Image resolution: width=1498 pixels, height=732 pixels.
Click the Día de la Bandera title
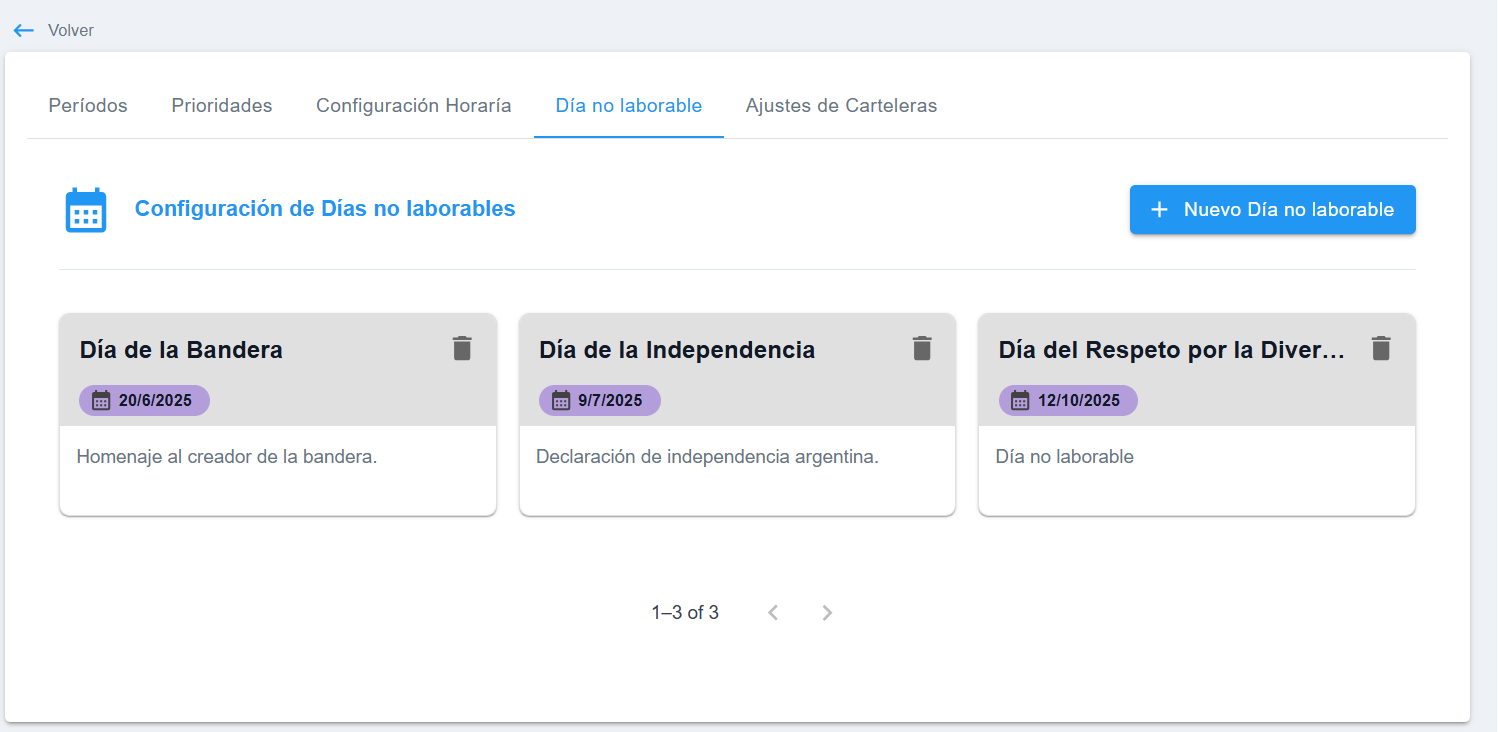click(181, 350)
